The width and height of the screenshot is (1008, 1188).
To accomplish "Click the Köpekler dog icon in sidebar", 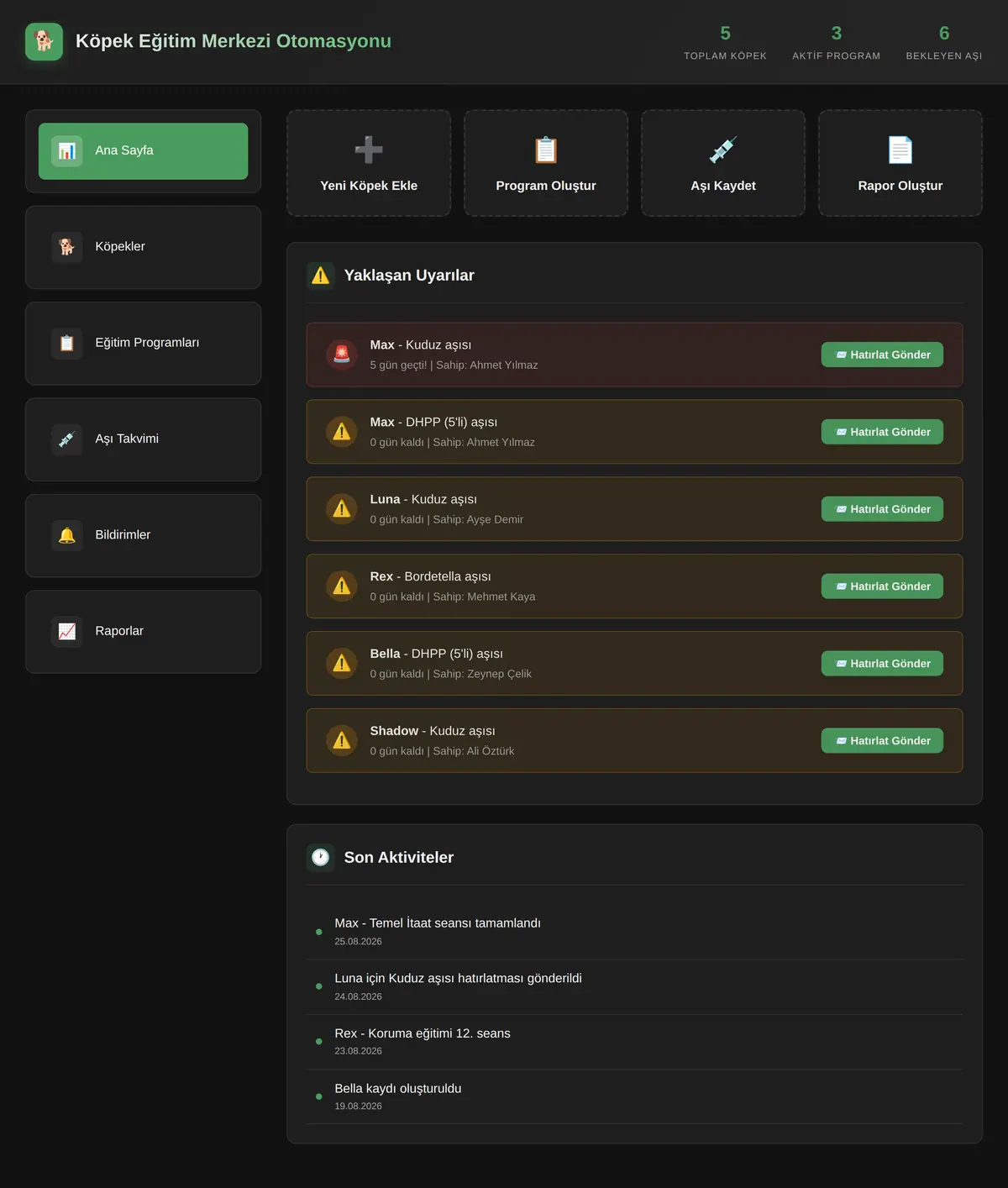I will (x=67, y=247).
